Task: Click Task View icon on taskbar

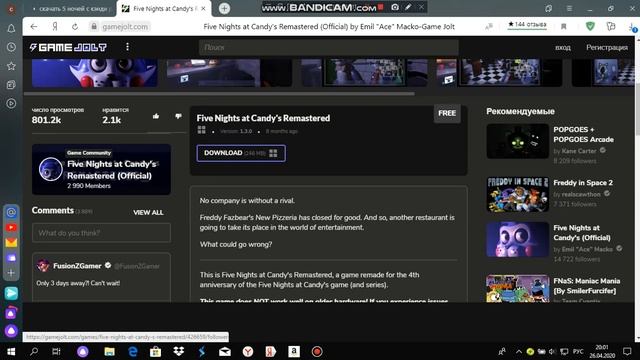Action: tap(56, 351)
